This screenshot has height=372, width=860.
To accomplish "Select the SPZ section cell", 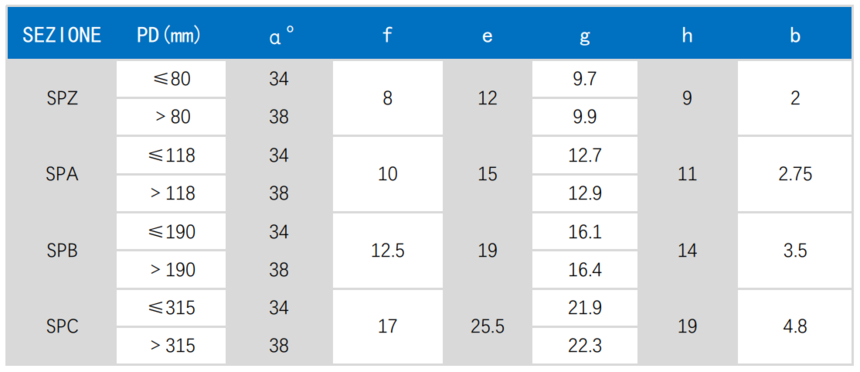I will (x=62, y=98).
